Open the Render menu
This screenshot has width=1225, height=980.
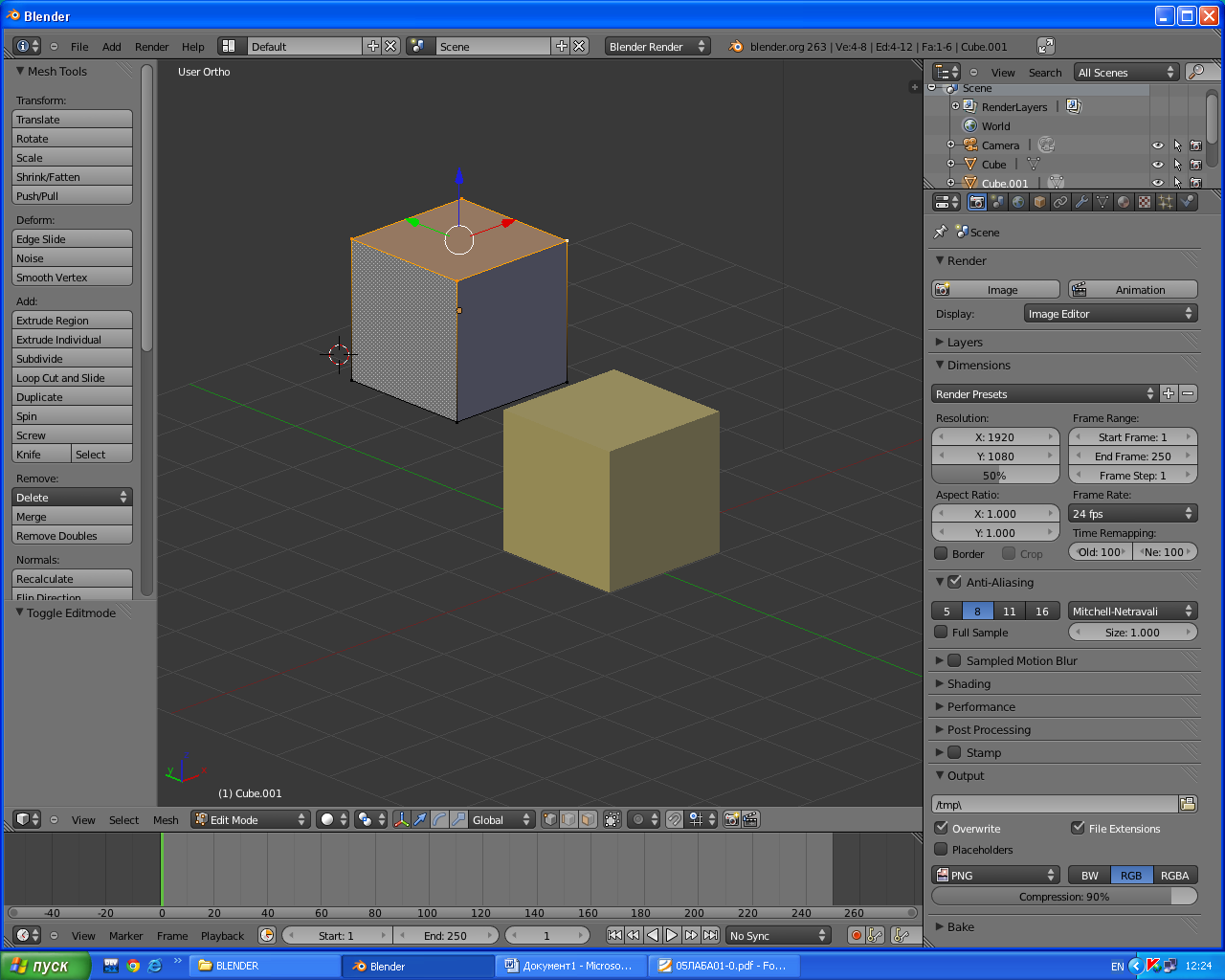click(x=151, y=46)
